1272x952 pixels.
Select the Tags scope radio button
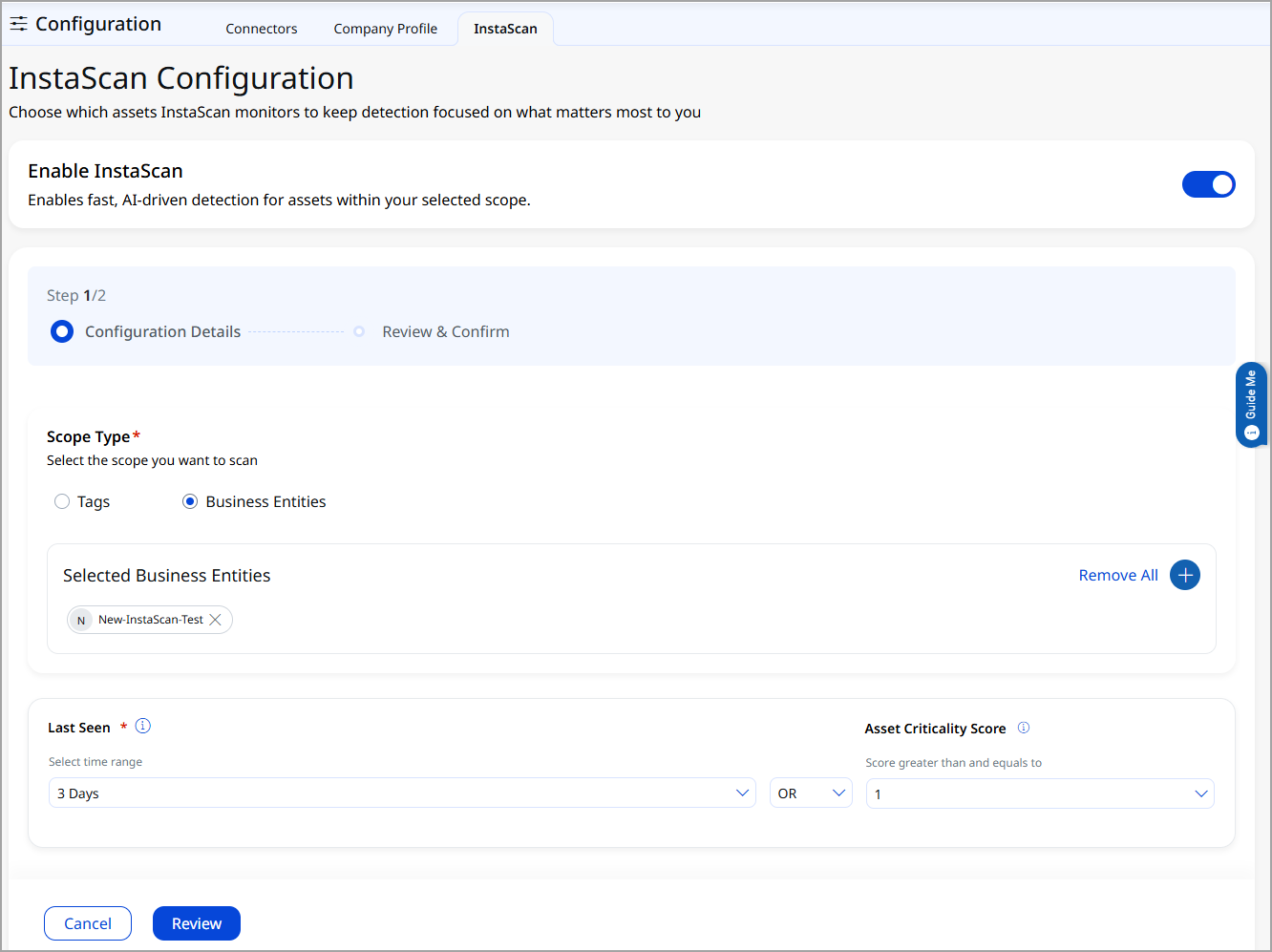62,501
